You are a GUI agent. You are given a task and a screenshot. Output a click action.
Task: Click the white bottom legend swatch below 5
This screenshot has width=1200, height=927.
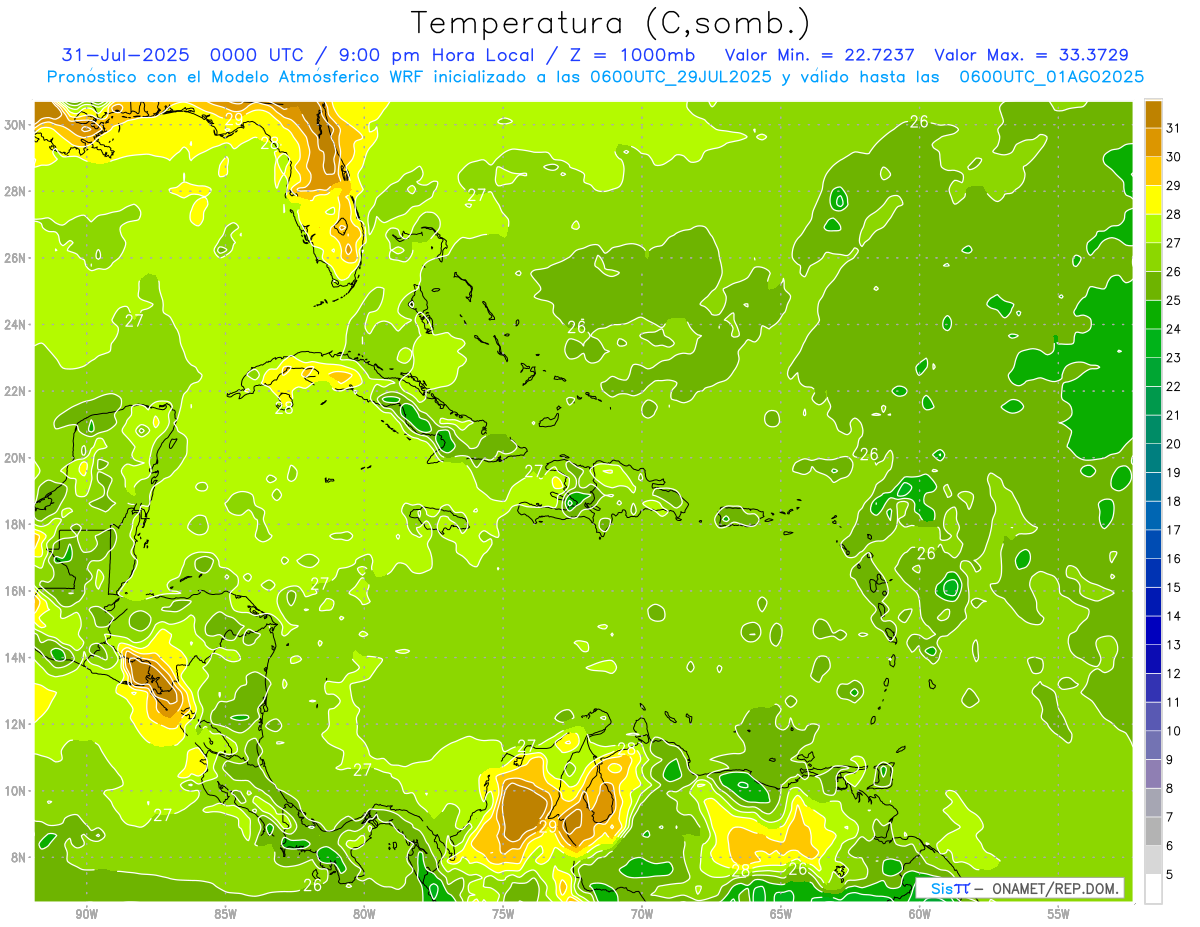[x=1153, y=889]
